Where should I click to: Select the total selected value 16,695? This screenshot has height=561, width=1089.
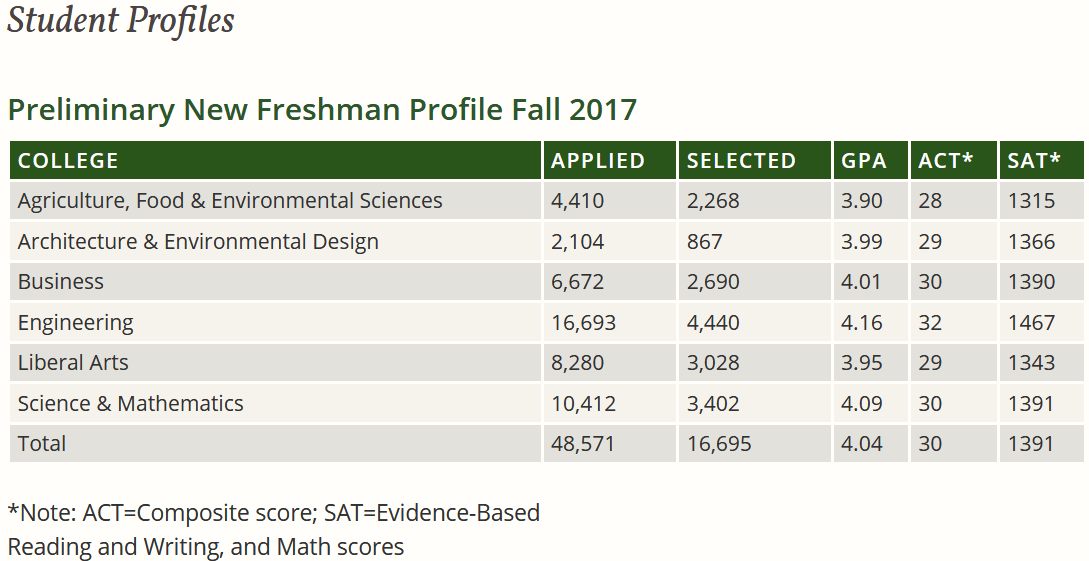pyautogui.click(x=719, y=444)
